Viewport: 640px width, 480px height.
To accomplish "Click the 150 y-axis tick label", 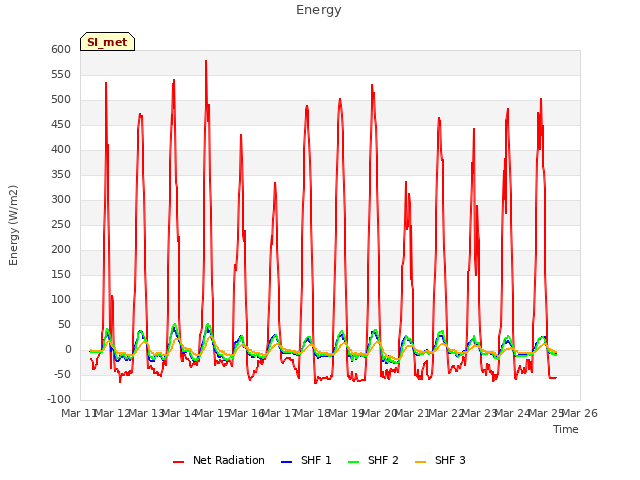I will pos(61,275).
